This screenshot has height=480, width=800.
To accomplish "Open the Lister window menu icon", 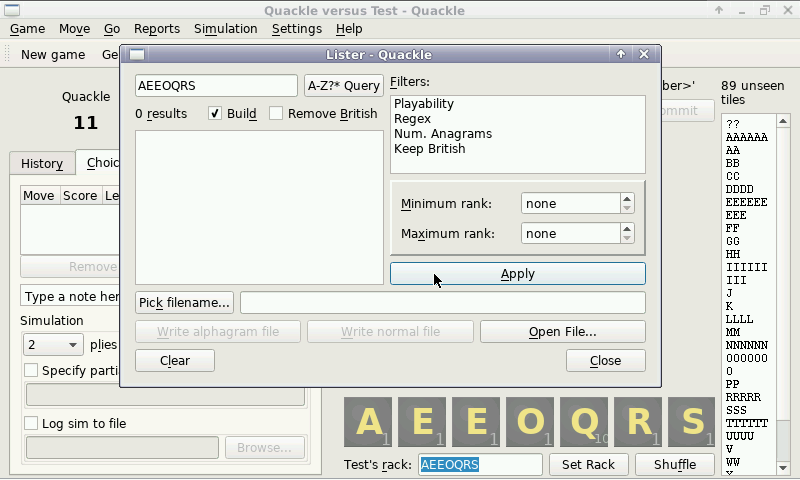I will pos(137,54).
